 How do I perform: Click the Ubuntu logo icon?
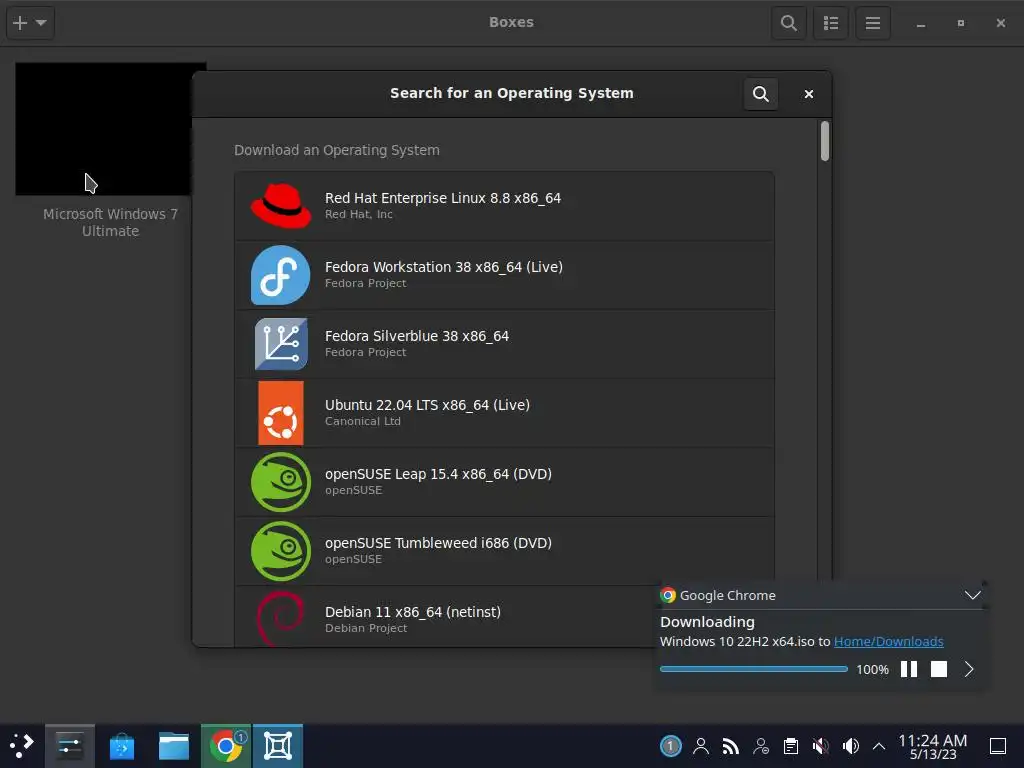point(281,413)
